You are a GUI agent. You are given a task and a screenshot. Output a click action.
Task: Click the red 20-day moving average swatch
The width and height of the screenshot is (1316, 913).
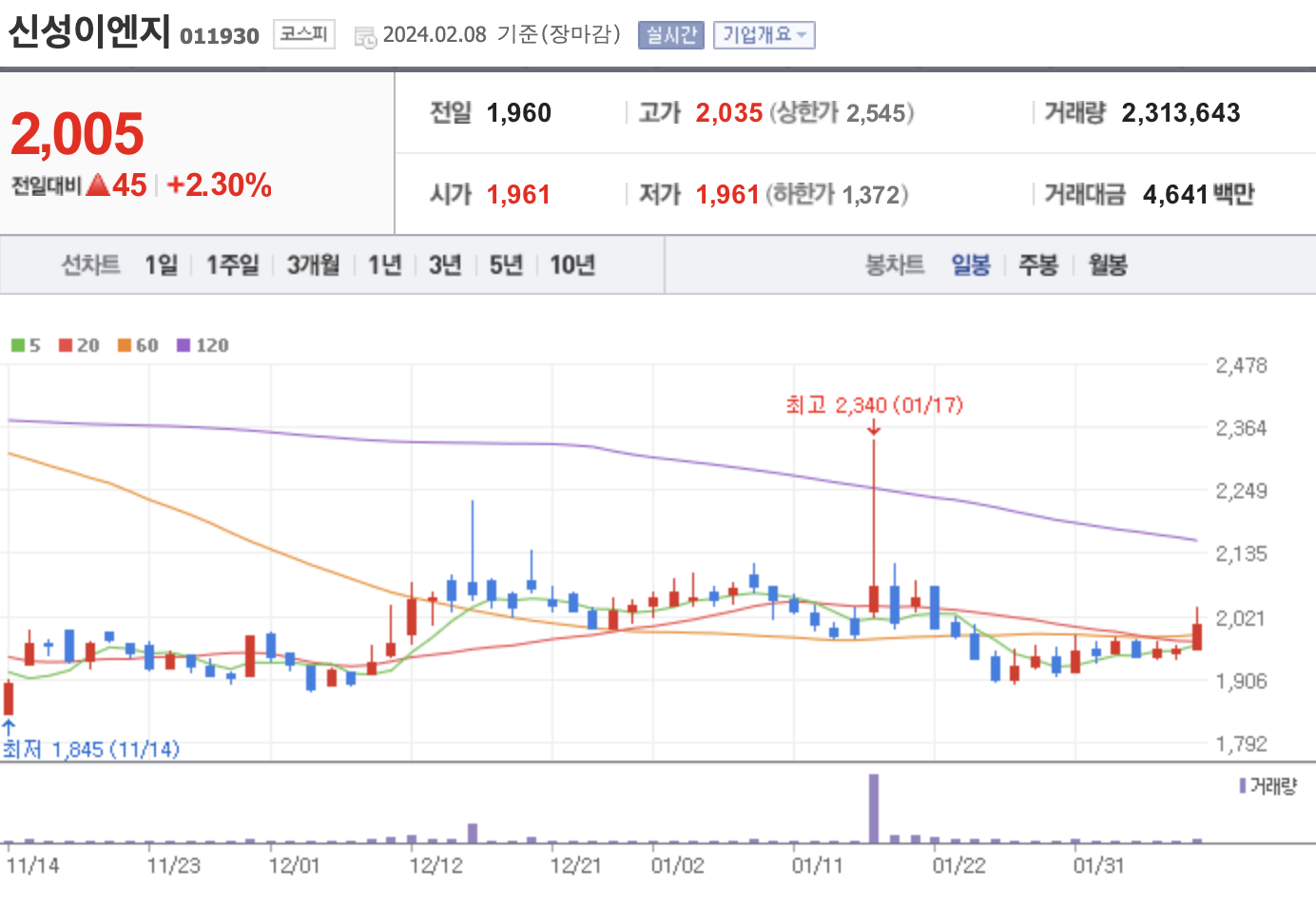[66, 345]
